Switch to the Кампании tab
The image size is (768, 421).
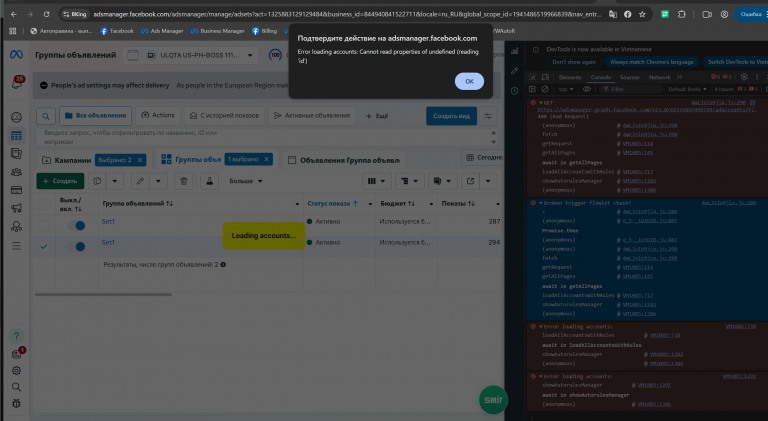click(73, 160)
